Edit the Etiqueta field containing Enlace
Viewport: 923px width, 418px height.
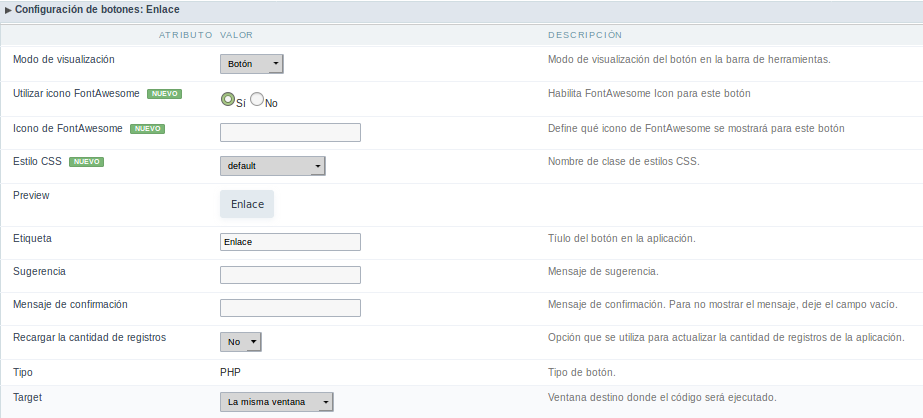tap(290, 242)
